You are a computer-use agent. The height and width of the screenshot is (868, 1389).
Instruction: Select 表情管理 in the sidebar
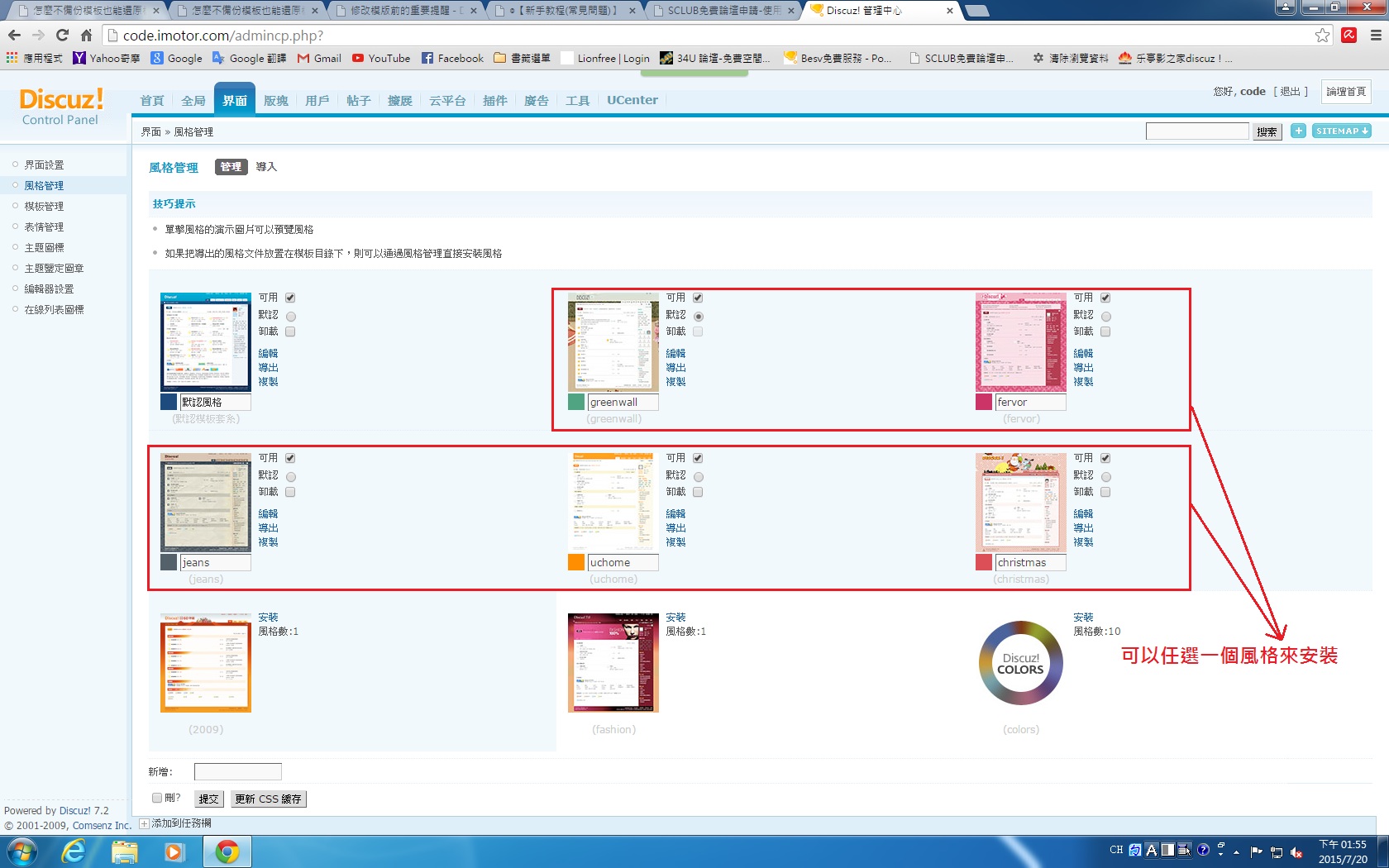(44, 227)
